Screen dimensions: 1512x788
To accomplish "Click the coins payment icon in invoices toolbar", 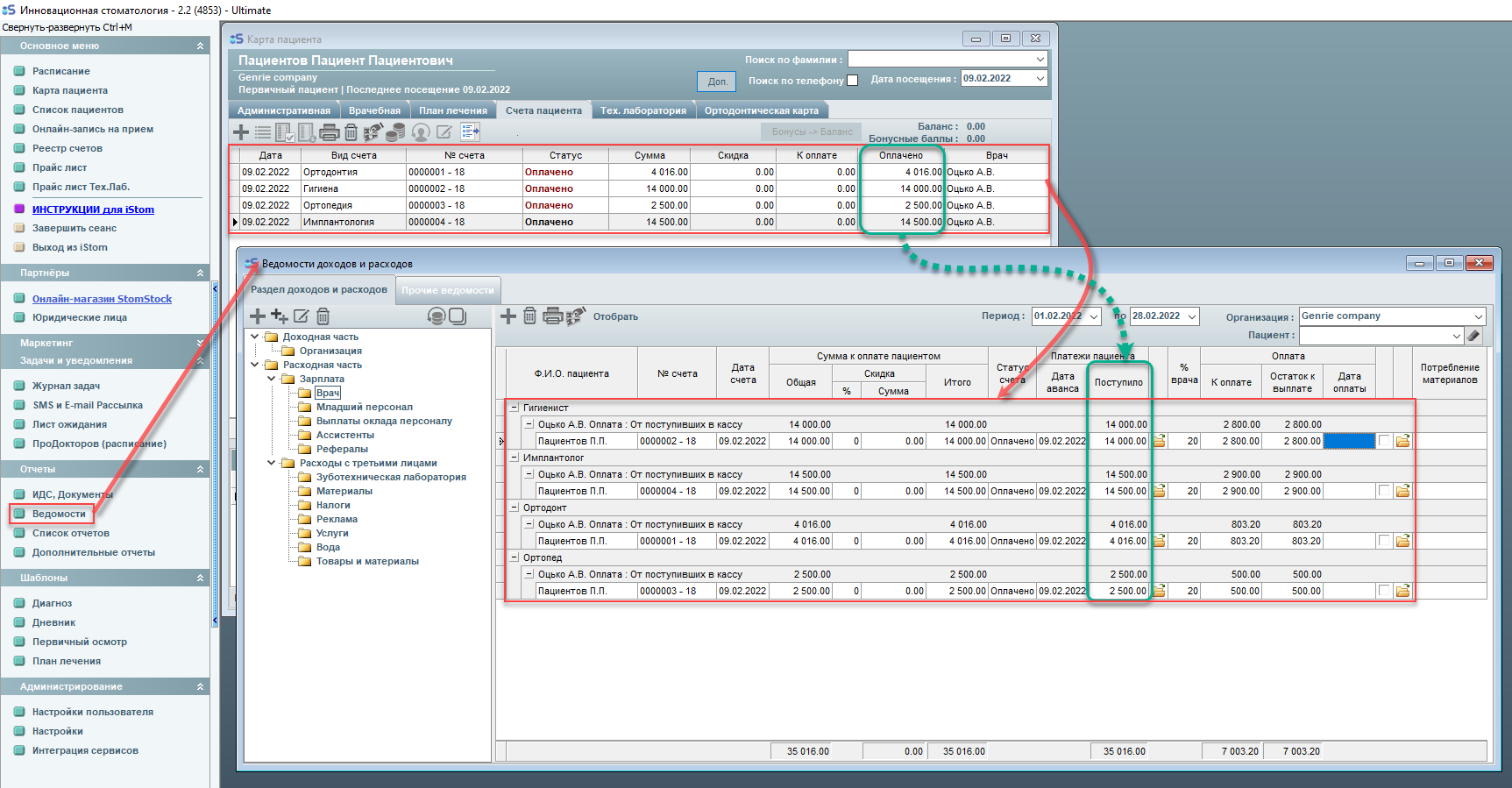I will [396, 132].
